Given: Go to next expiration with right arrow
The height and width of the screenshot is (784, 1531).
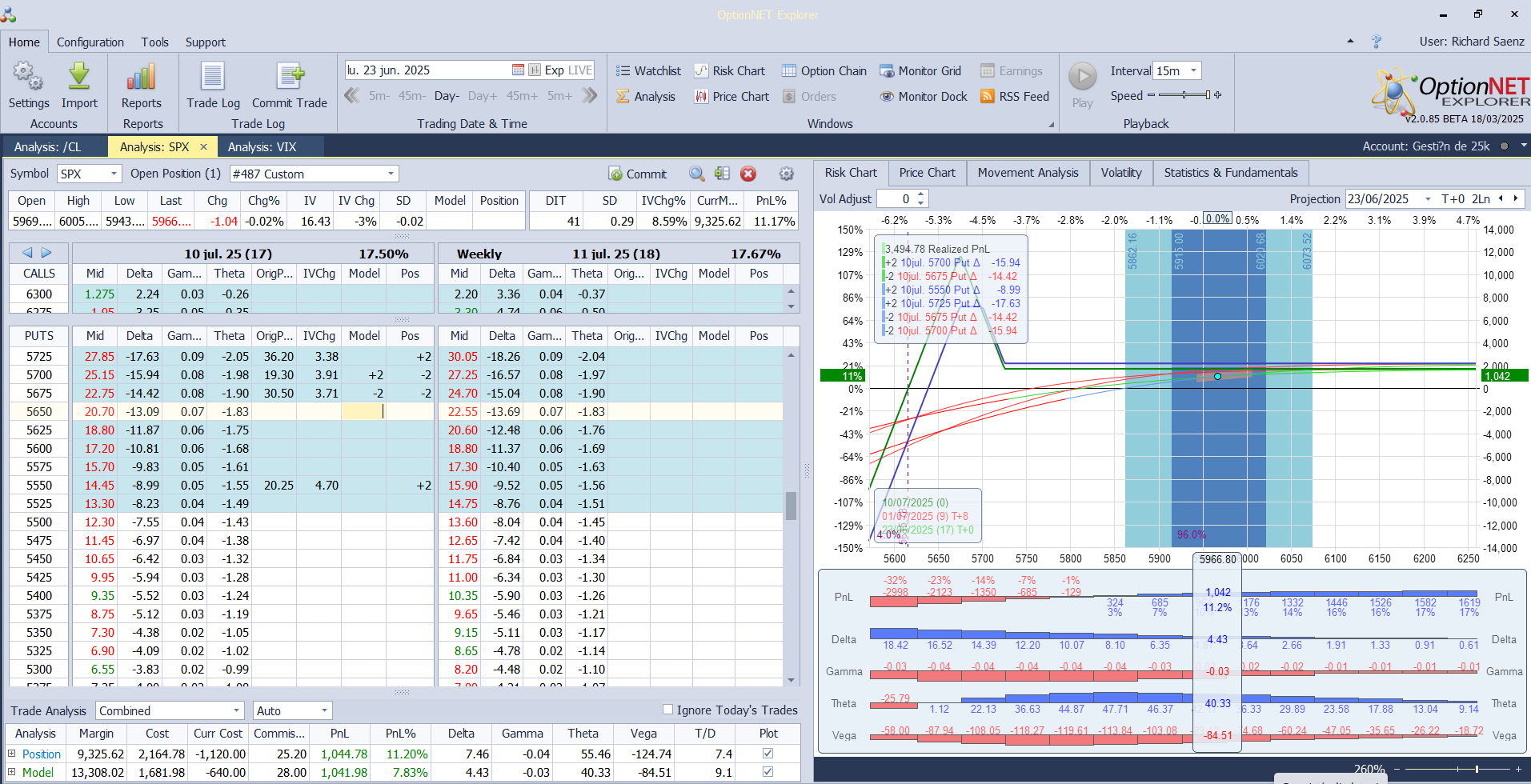Looking at the screenshot, I should coord(46,253).
